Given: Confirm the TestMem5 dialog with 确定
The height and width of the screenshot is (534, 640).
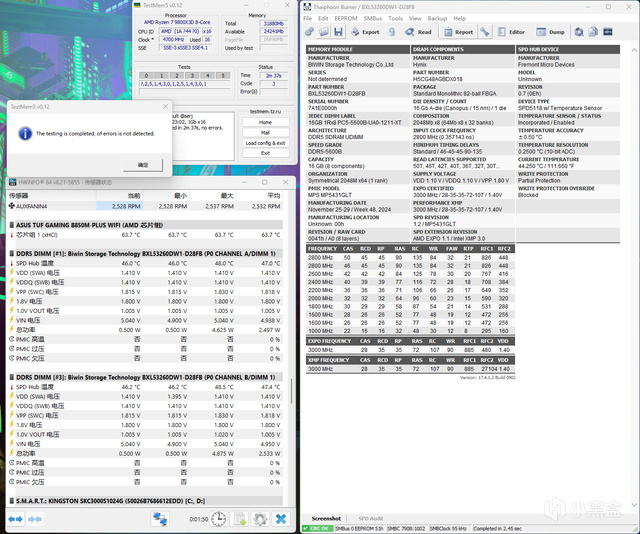Looking at the screenshot, I should 143,163.
